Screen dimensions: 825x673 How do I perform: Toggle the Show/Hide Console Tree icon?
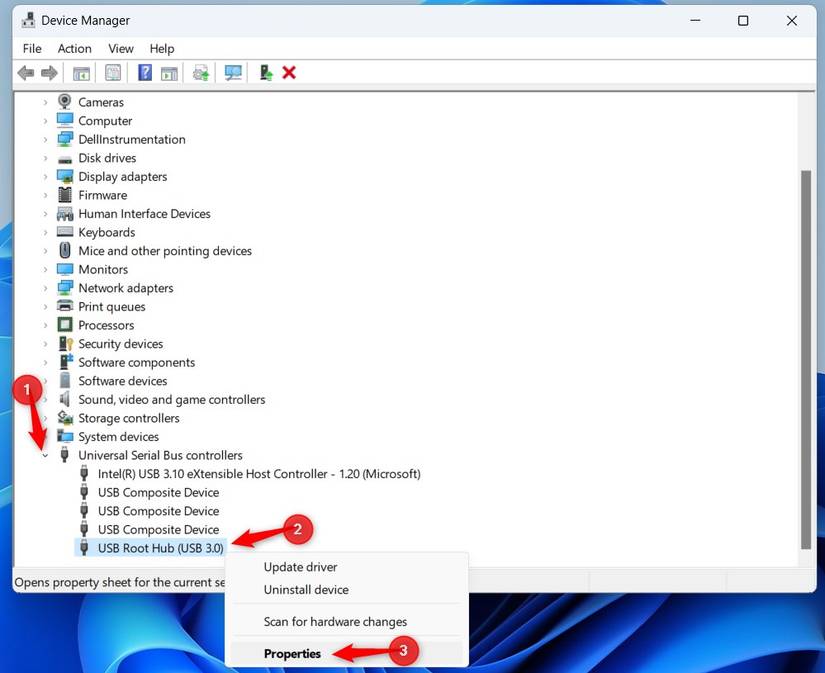click(81, 72)
